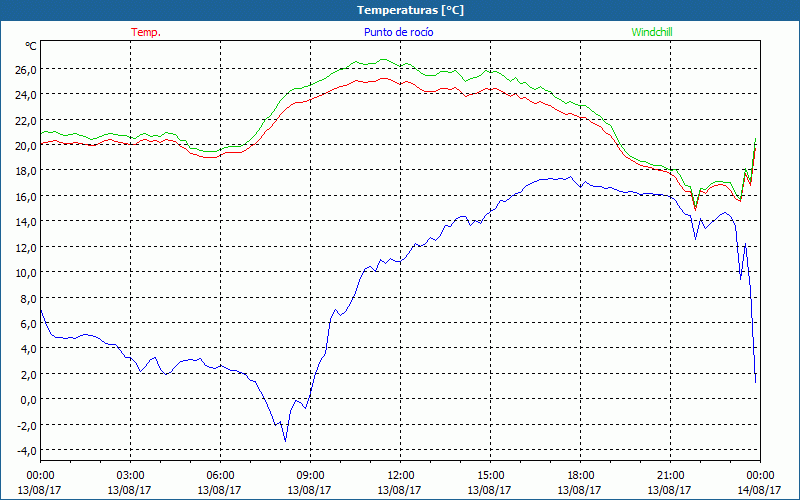
Task: Click the '2,0' y-axis value
Action: click(29, 374)
